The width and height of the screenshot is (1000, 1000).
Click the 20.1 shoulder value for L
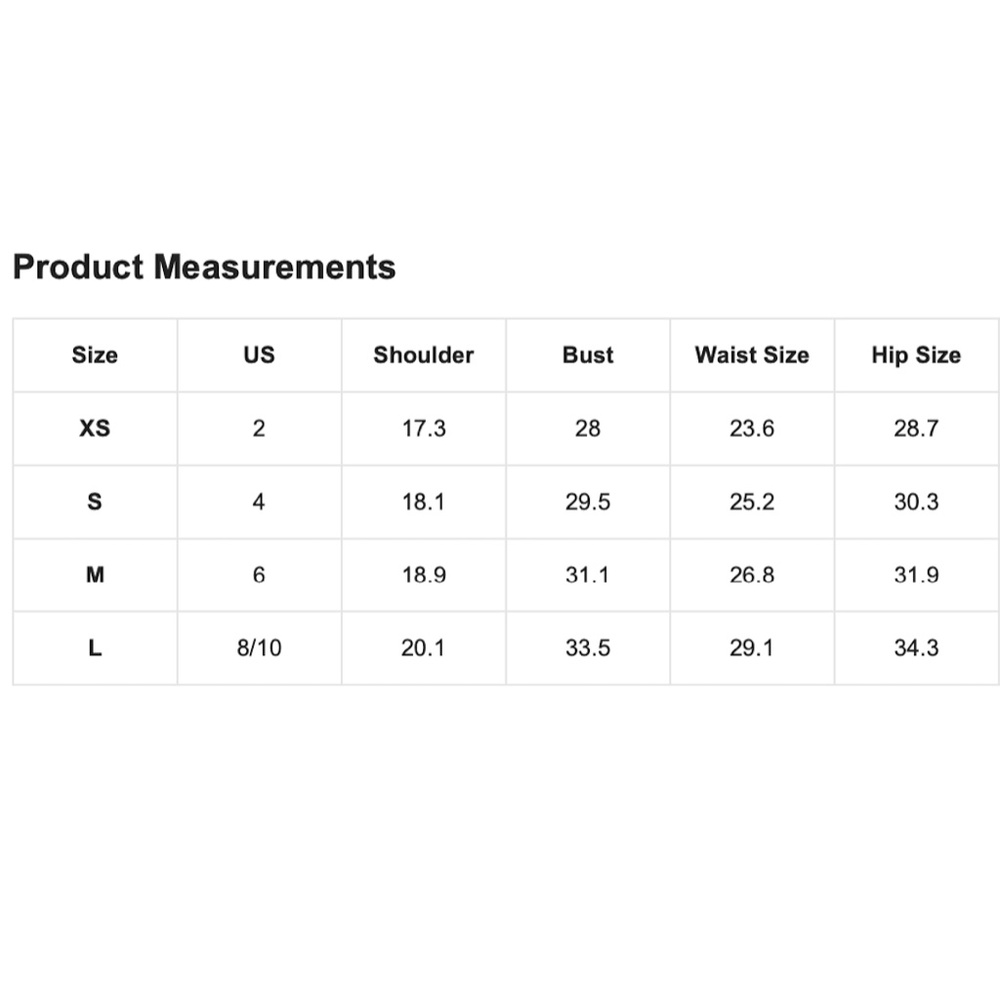[x=423, y=648]
